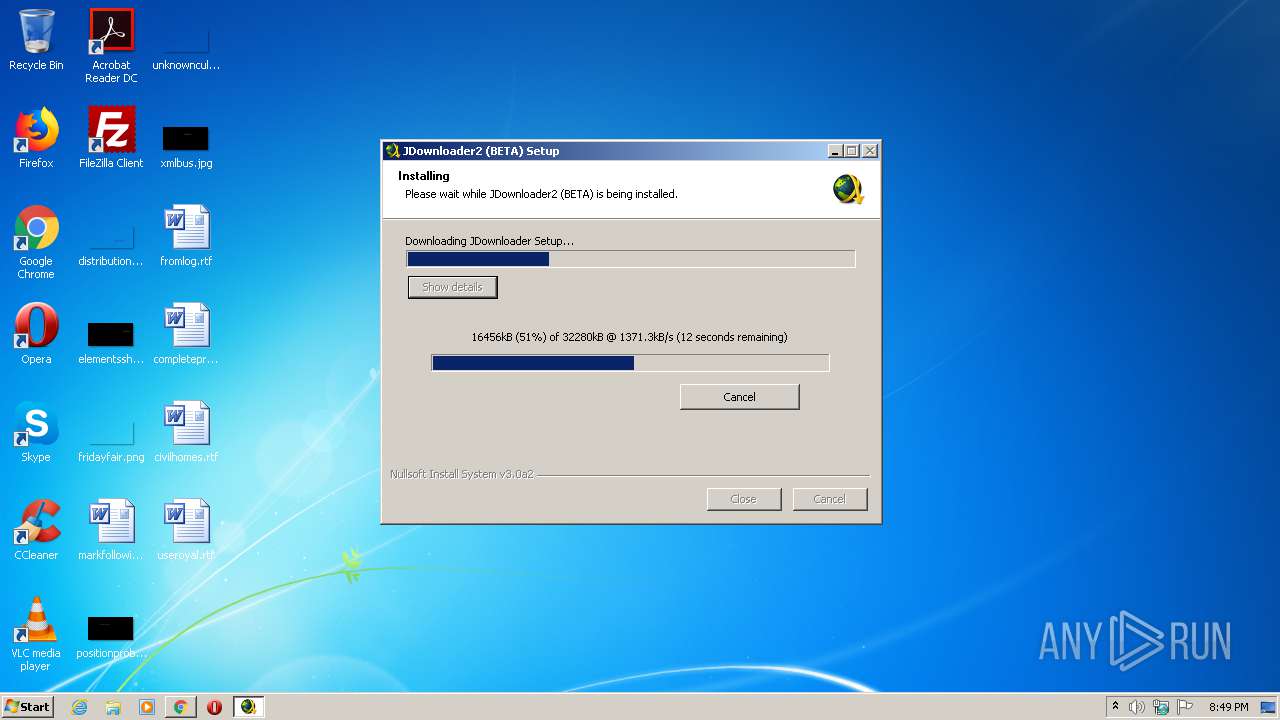This screenshot has width=1280, height=720.
Task: Launch CCleaner desktop shortcut
Action: [36, 530]
